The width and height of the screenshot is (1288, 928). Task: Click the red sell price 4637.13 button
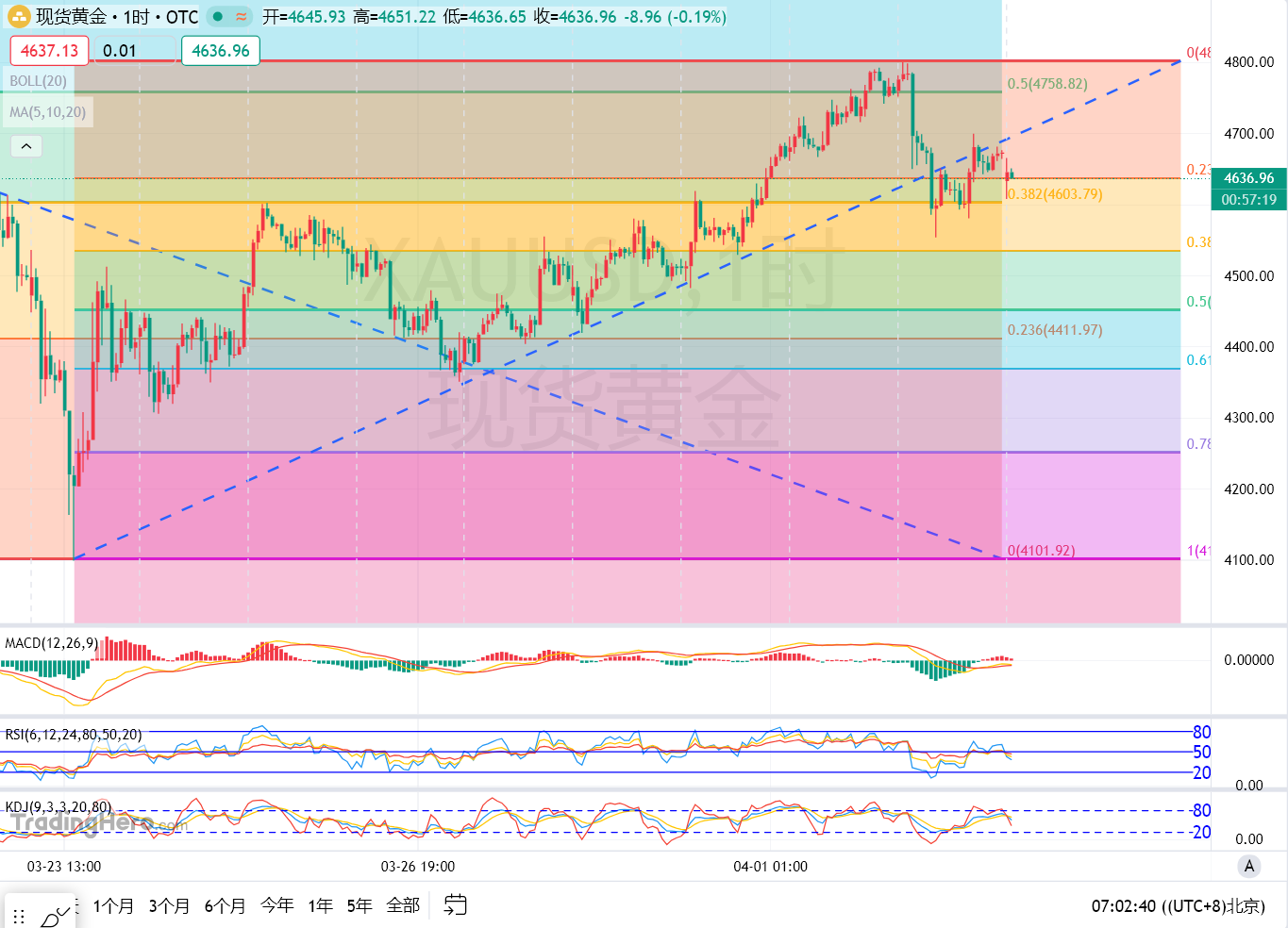[x=50, y=51]
